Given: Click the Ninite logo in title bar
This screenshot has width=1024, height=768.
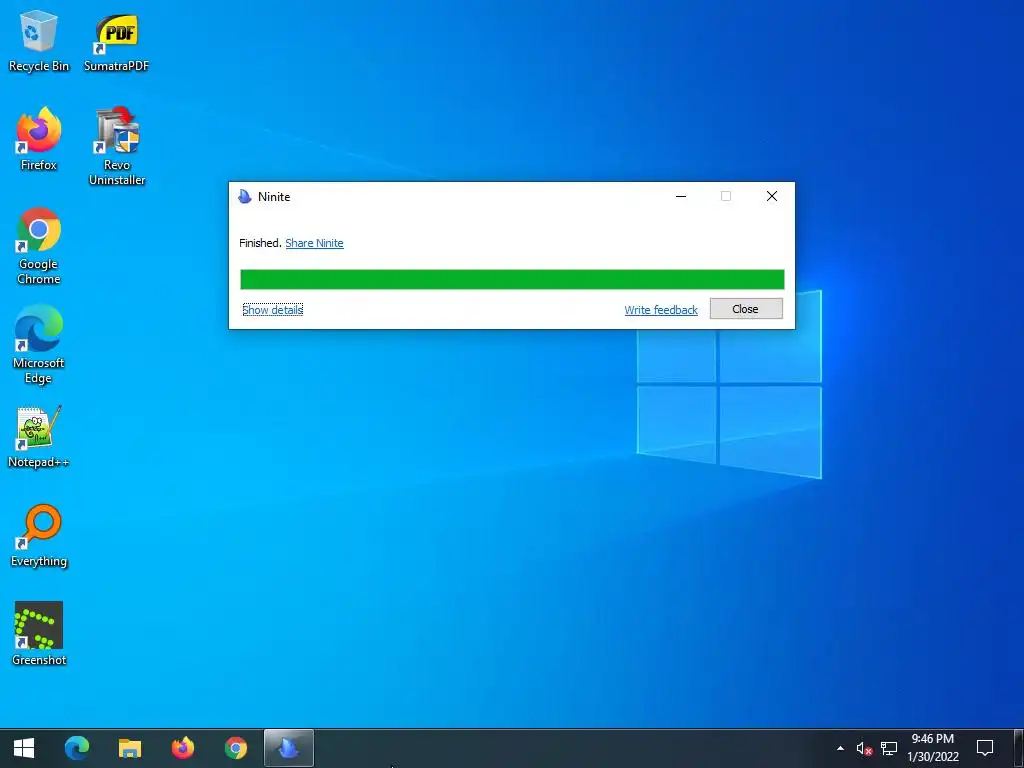Looking at the screenshot, I should coord(245,197).
